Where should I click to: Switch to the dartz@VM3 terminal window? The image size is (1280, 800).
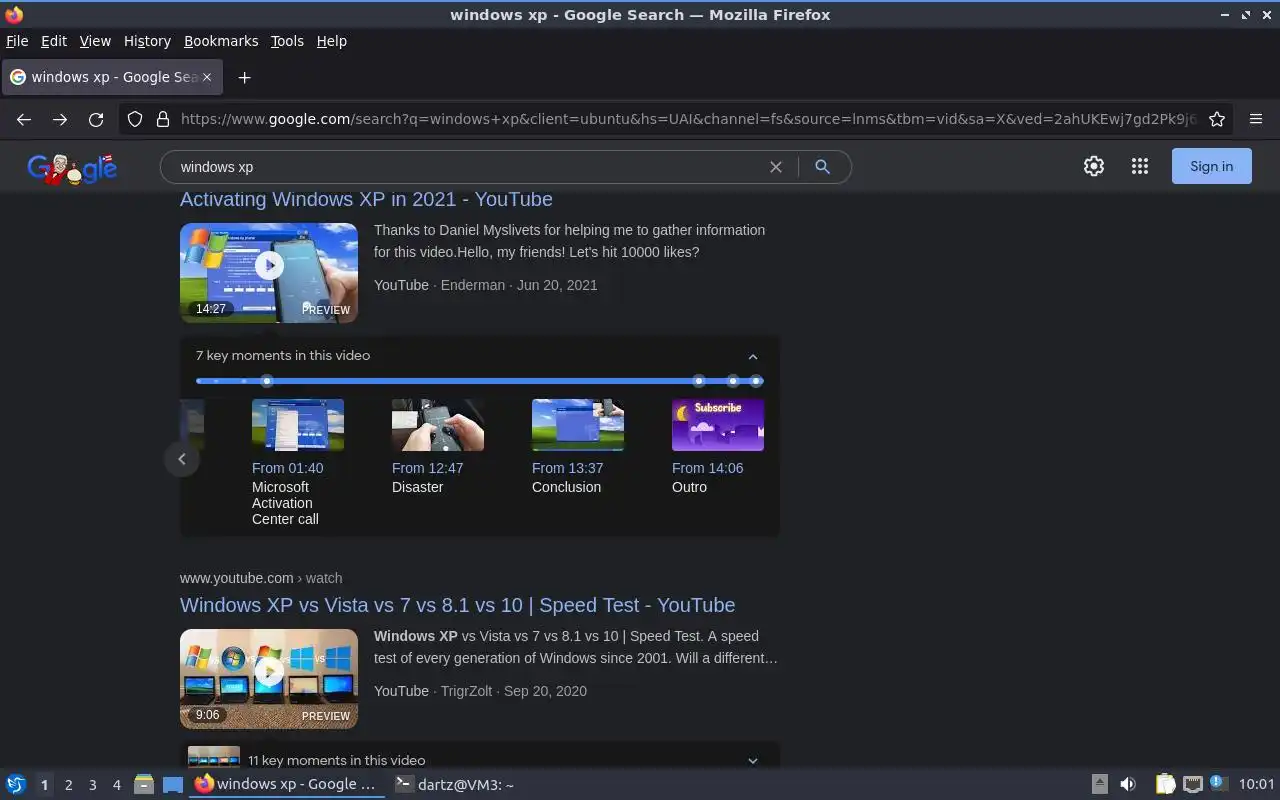click(454, 785)
